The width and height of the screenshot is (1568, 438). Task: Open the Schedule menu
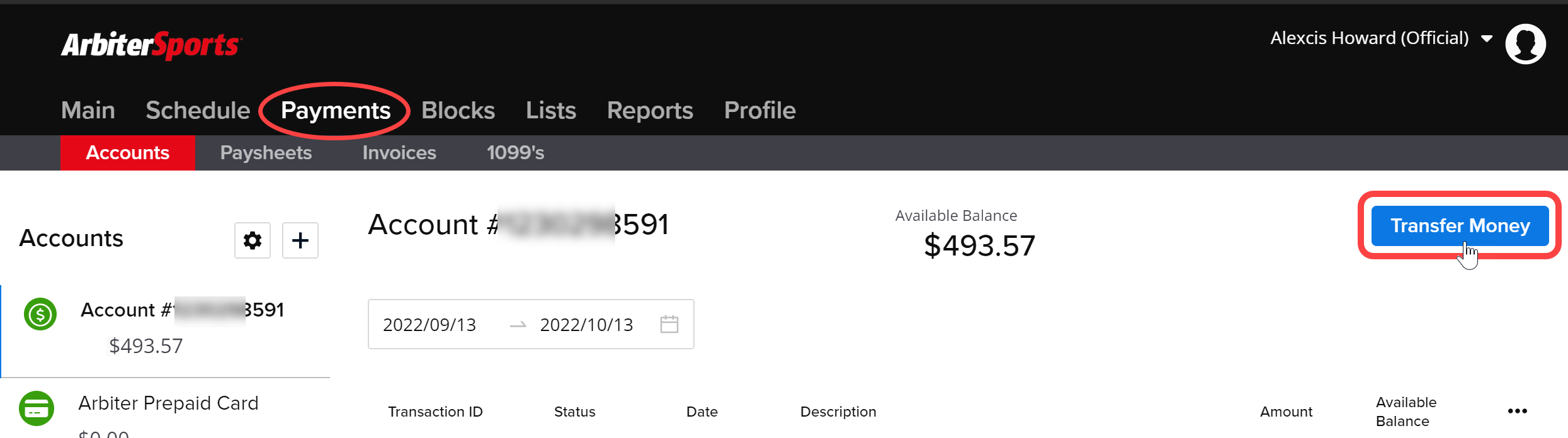click(x=198, y=110)
